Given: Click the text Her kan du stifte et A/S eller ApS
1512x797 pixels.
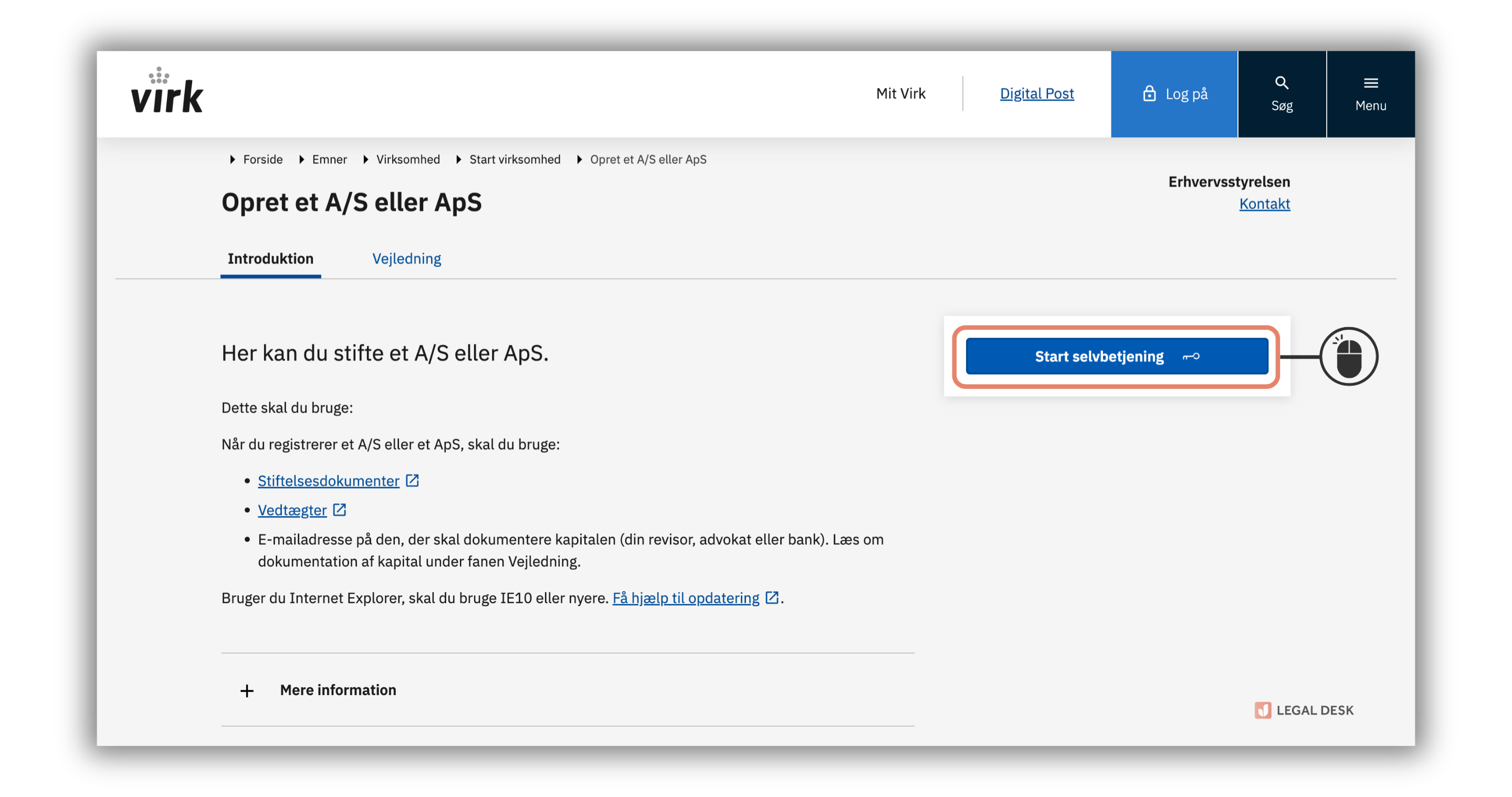Looking at the screenshot, I should click(384, 353).
